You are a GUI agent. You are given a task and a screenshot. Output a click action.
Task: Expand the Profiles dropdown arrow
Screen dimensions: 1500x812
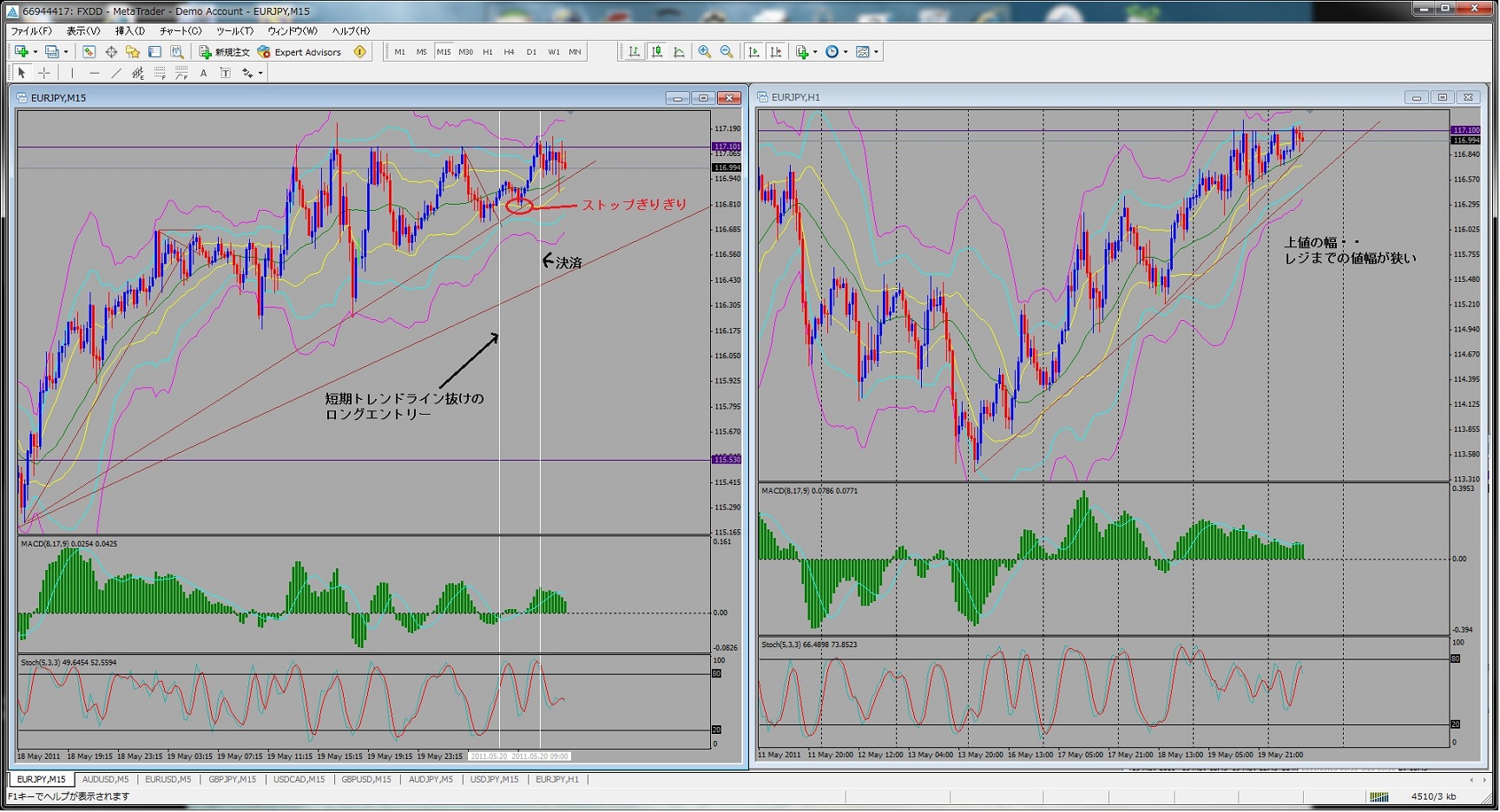click(65, 52)
